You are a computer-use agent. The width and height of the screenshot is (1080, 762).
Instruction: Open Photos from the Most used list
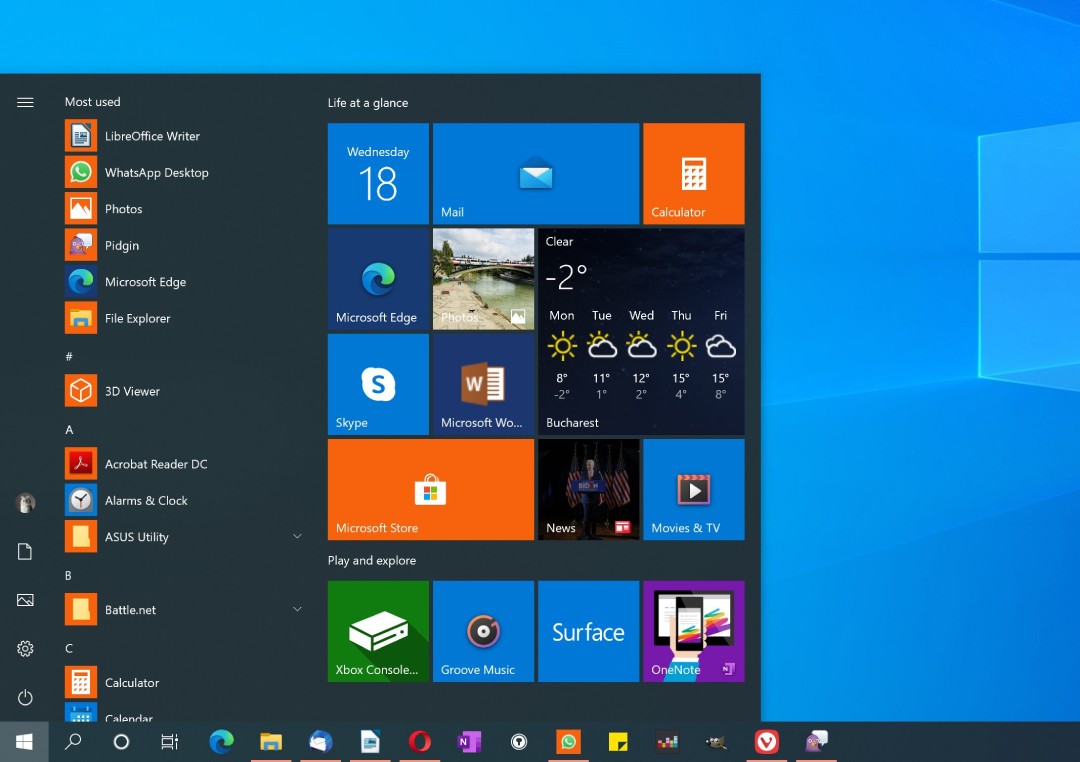coord(183,209)
